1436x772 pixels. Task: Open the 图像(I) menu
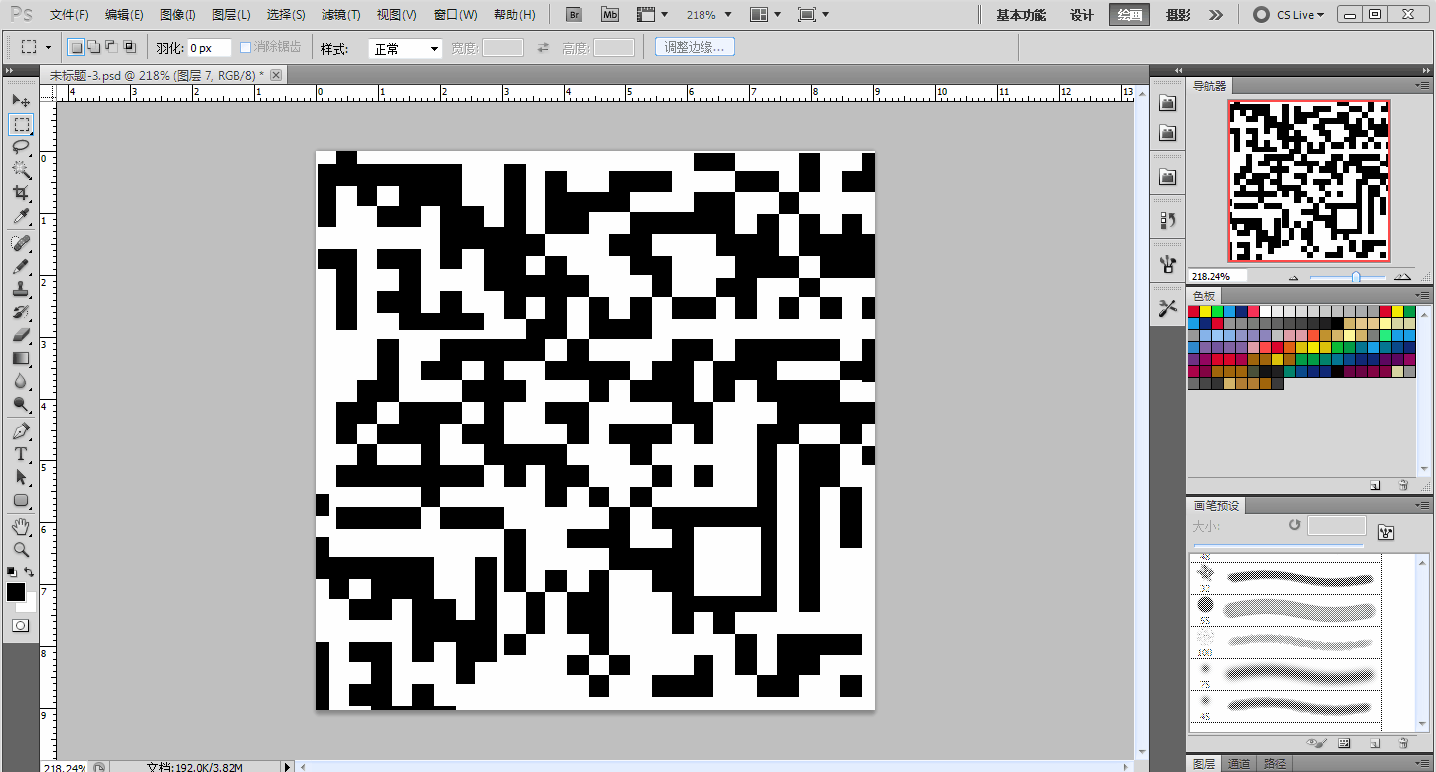click(178, 15)
